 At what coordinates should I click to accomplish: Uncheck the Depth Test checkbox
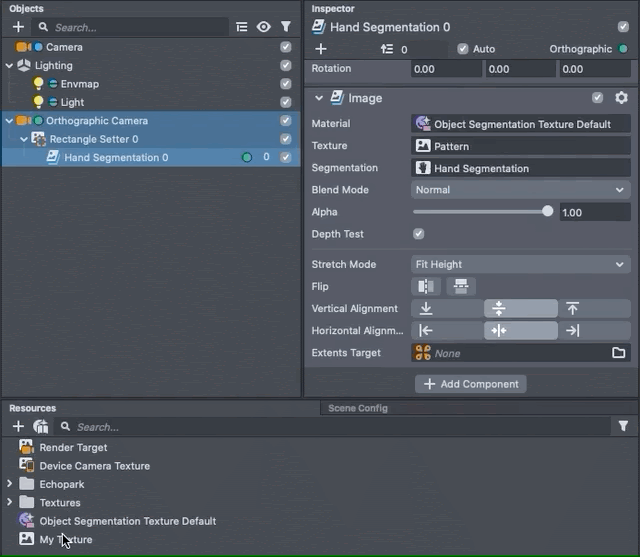click(419, 234)
